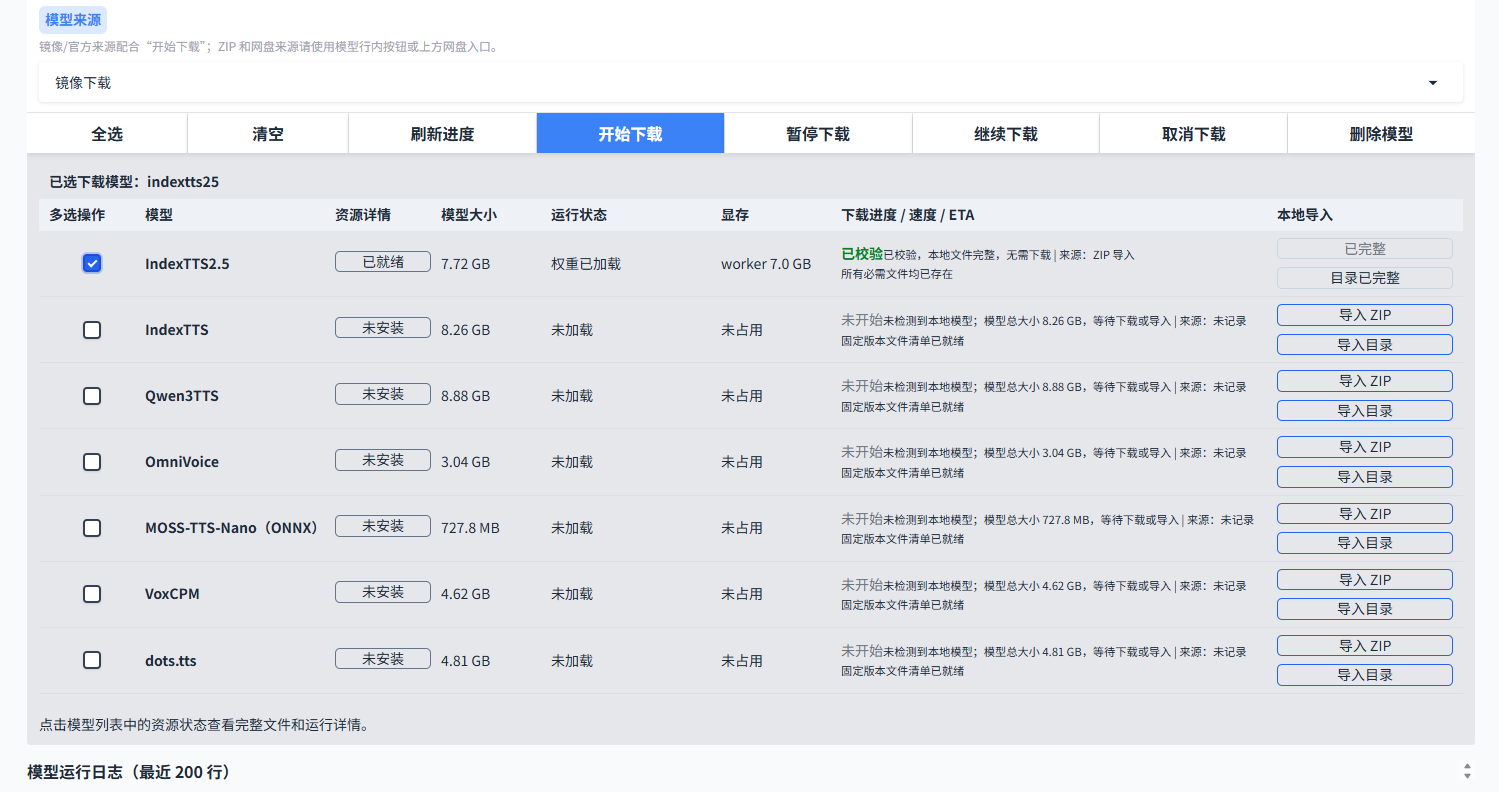
Task: Open 未安装 status for OmniVoice
Action: pos(383,460)
